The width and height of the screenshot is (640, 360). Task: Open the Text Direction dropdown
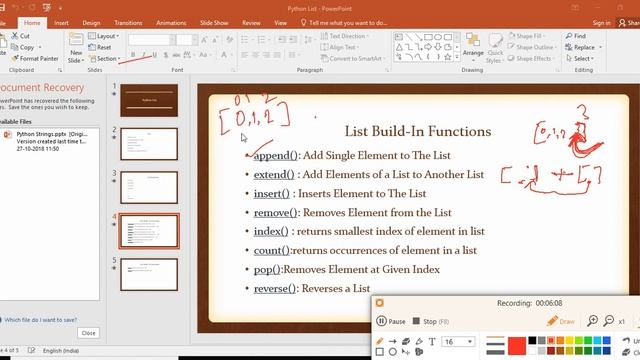pos(344,36)
